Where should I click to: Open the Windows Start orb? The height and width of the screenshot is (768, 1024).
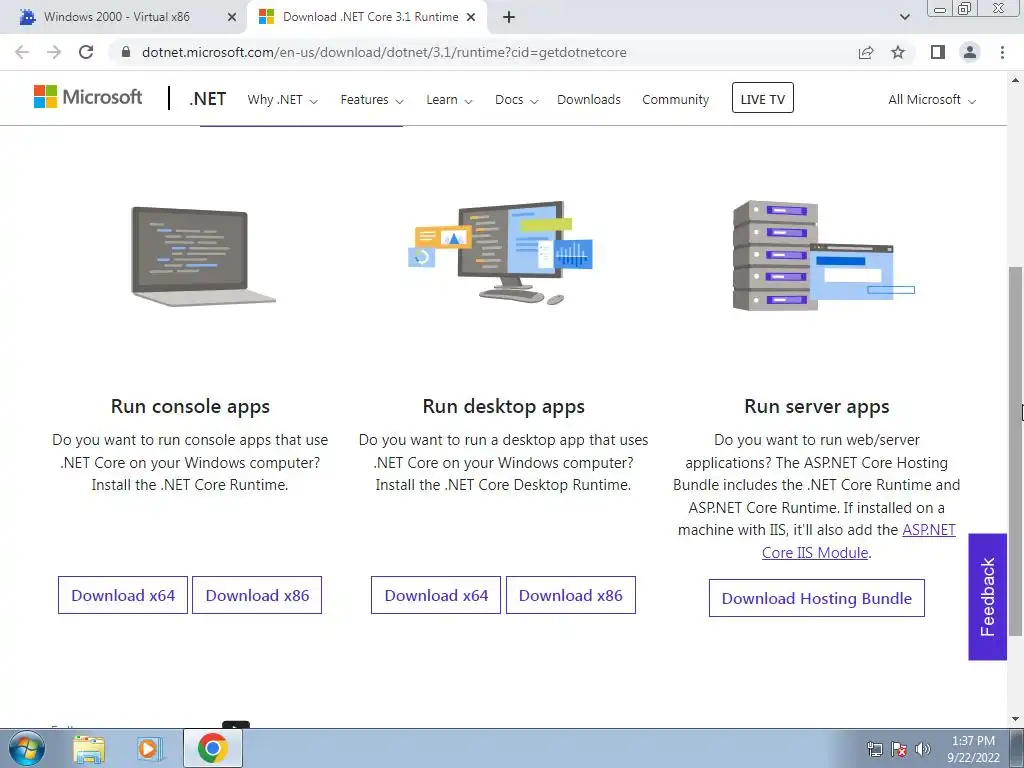tap(27, 748)
